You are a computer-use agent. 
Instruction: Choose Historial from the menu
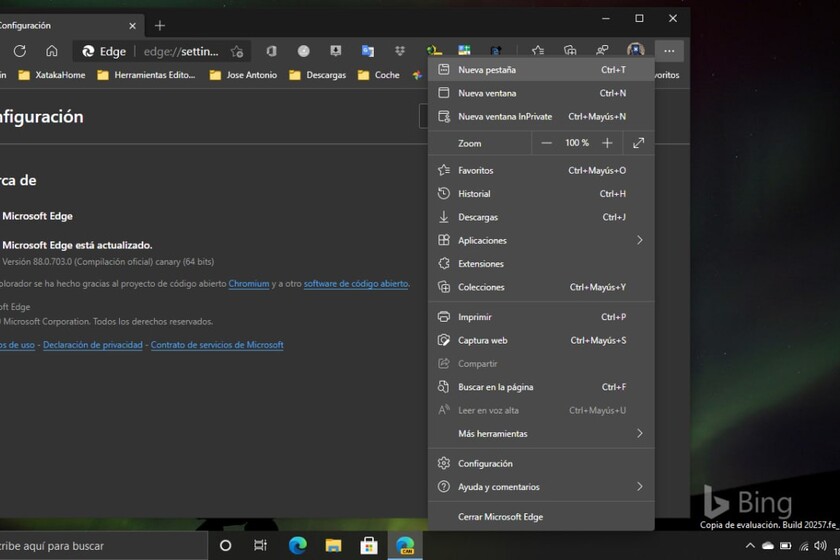(x=474, y=194)
